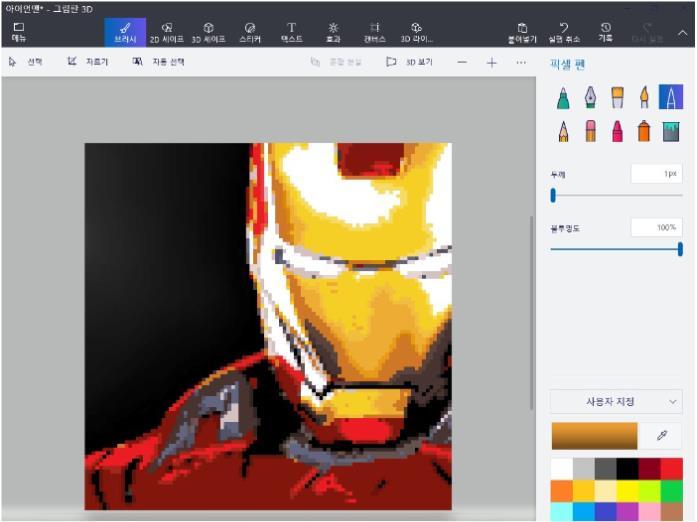Click the Undo (실행 취소) icon
The image size is (697, 522).
tap(564, 28)
